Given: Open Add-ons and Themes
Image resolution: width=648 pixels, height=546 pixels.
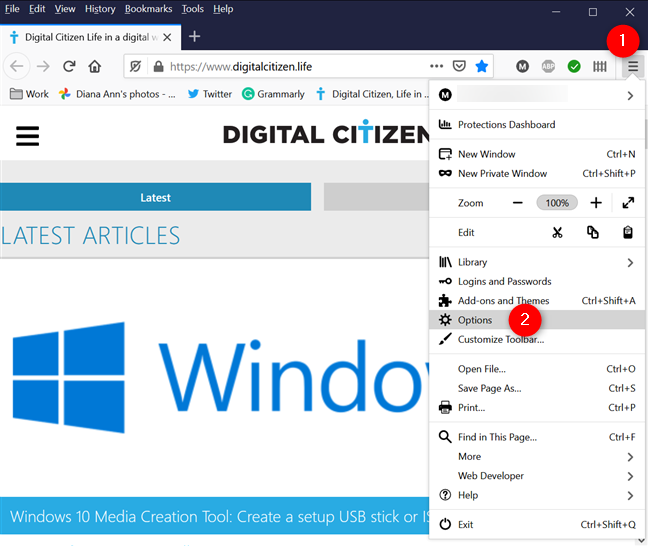Looking at the screenshot, I should pos(537,300).
